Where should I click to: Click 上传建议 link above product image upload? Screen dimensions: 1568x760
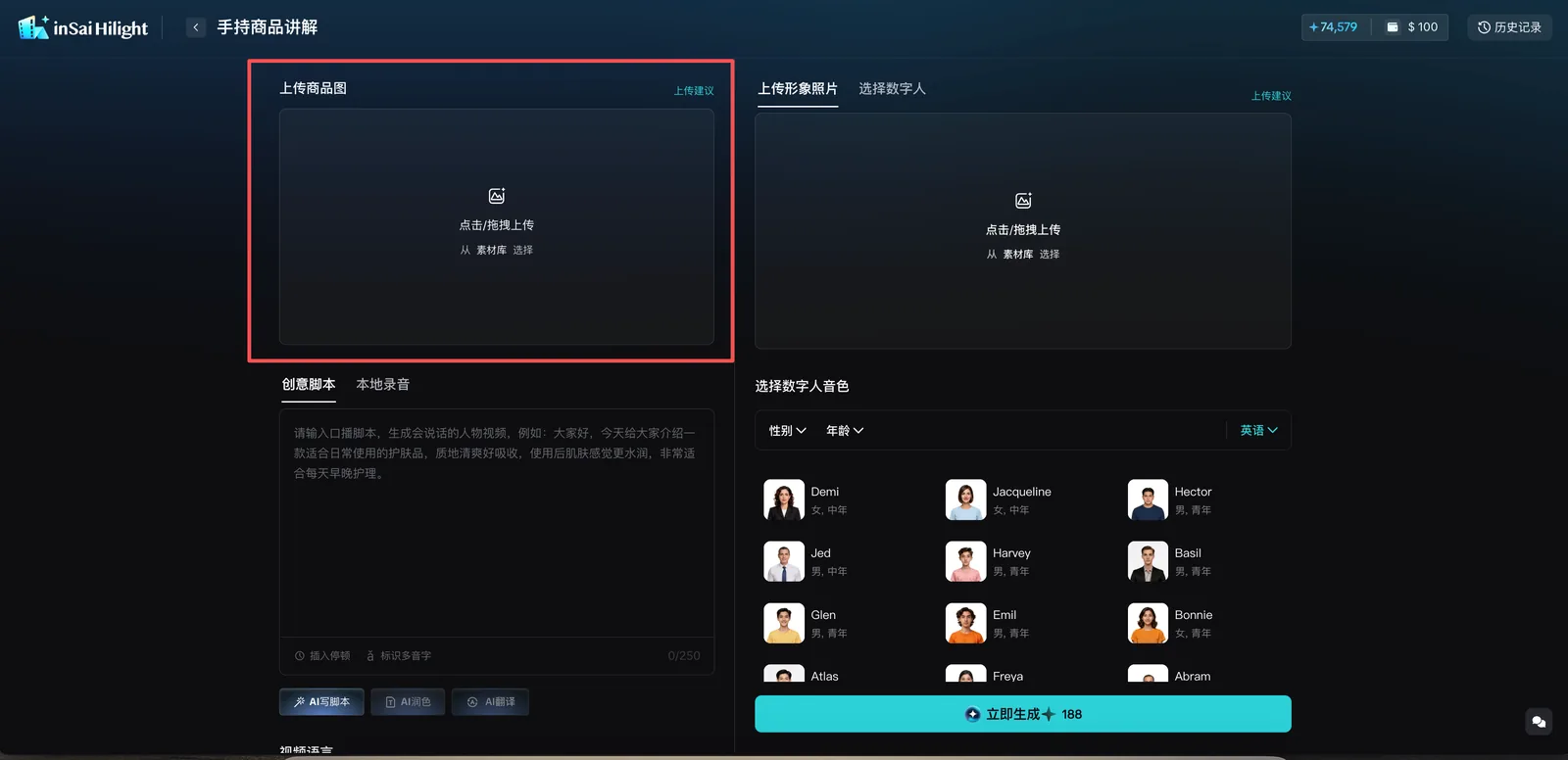tap(694, 91)
